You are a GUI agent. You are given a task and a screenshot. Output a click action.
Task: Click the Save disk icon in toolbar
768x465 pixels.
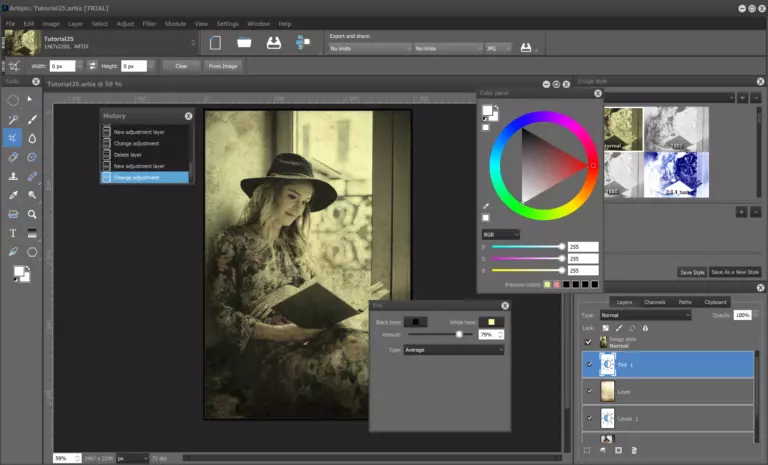point(273,43)
